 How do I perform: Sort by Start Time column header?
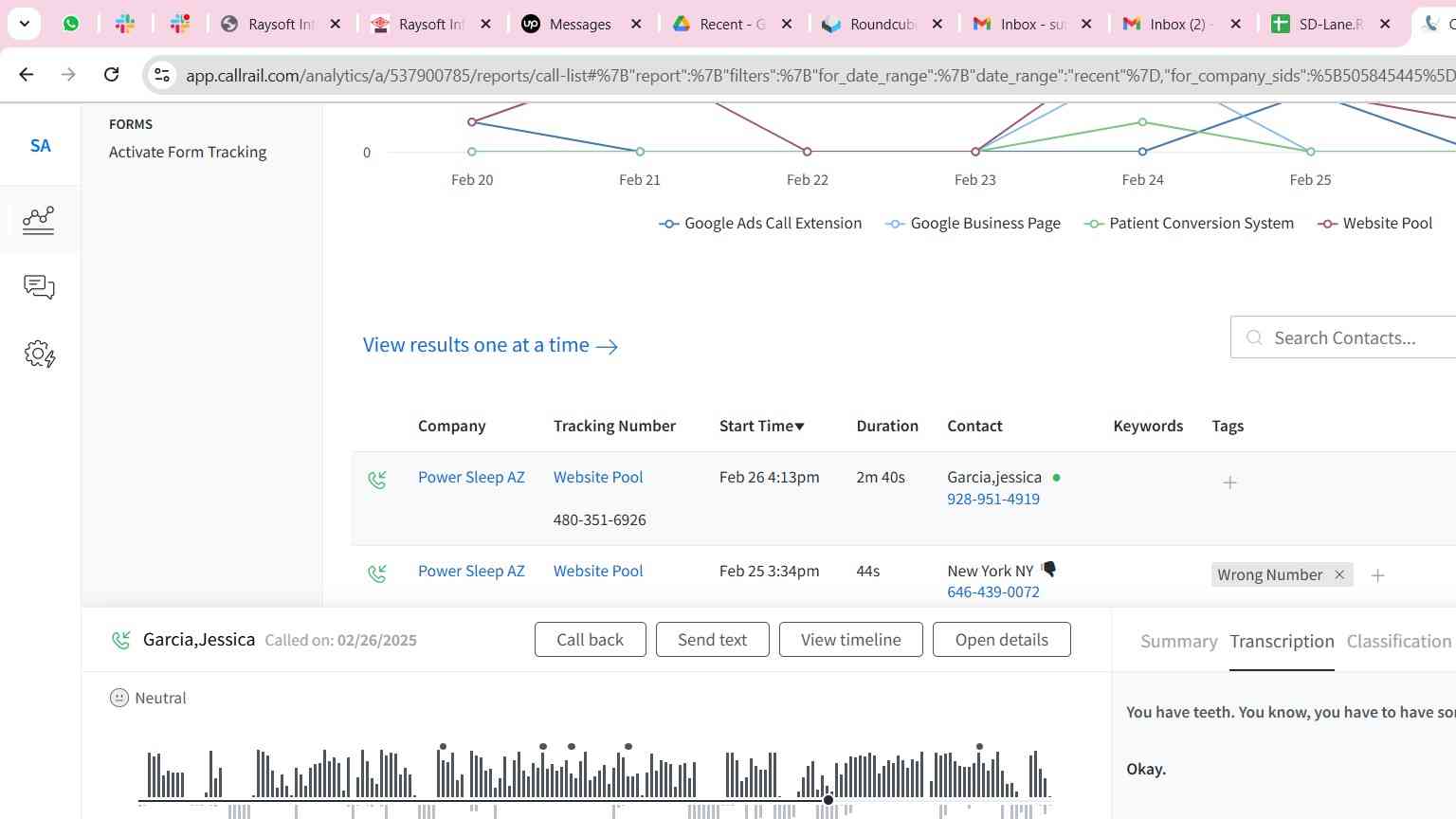761,426
